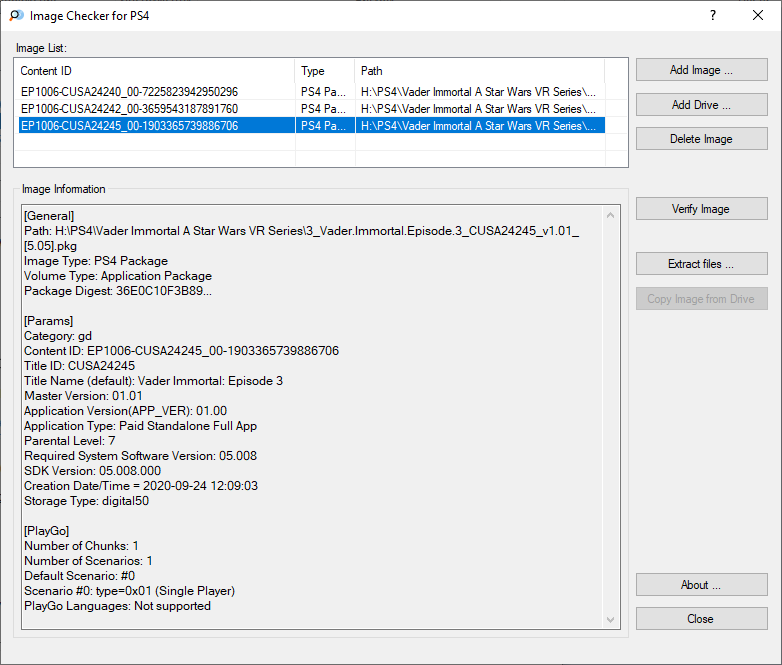The width and height of the screenshot is (782, 665).
Task: Click the question mark help icon
Action: click(x=713, y=15)
